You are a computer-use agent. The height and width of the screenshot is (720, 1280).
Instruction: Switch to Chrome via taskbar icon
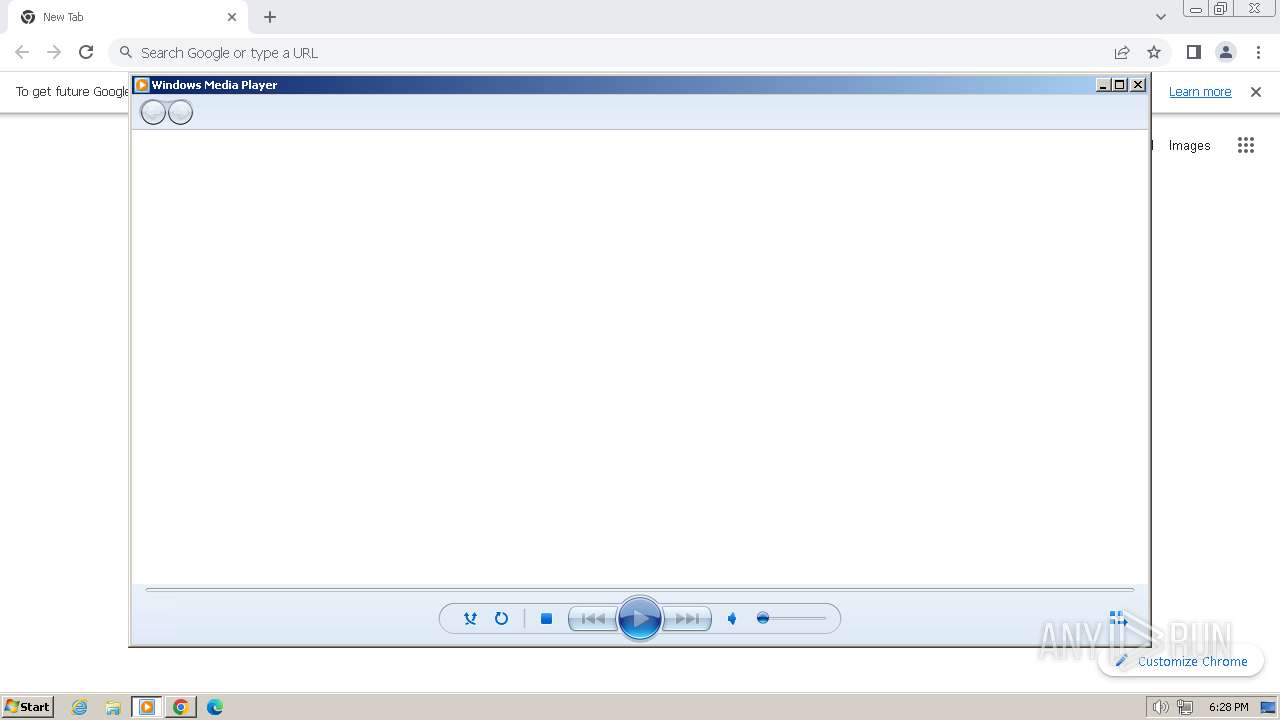(x=181, y=707)
